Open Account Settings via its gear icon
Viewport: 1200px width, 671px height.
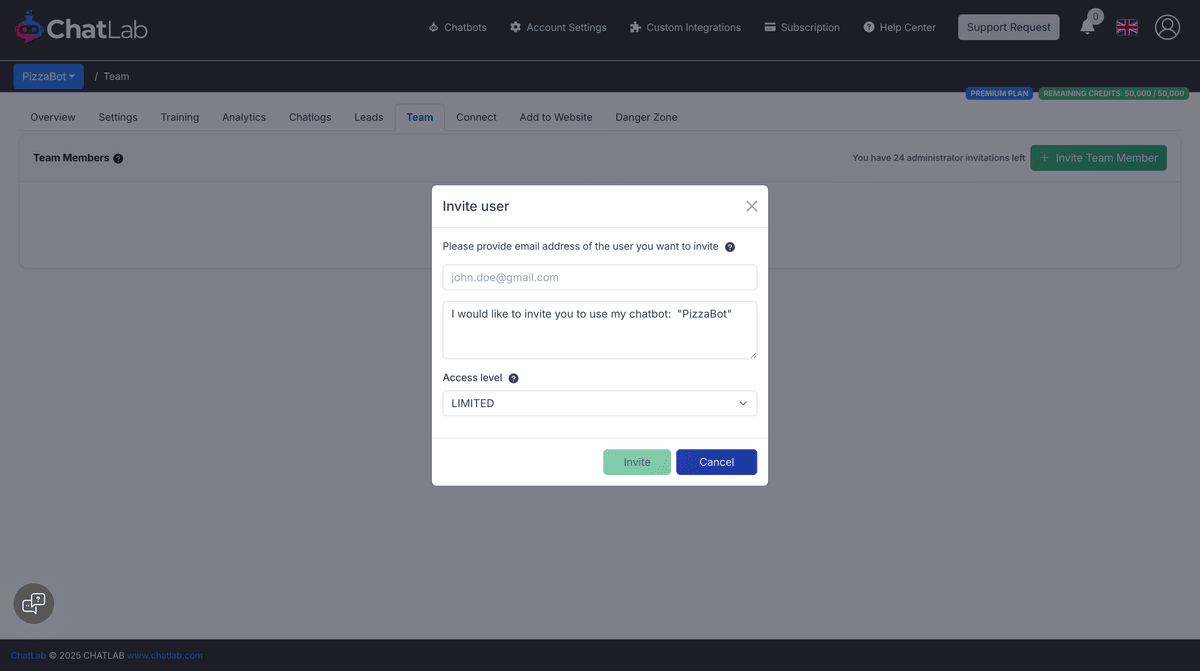(x=514, y=27)
